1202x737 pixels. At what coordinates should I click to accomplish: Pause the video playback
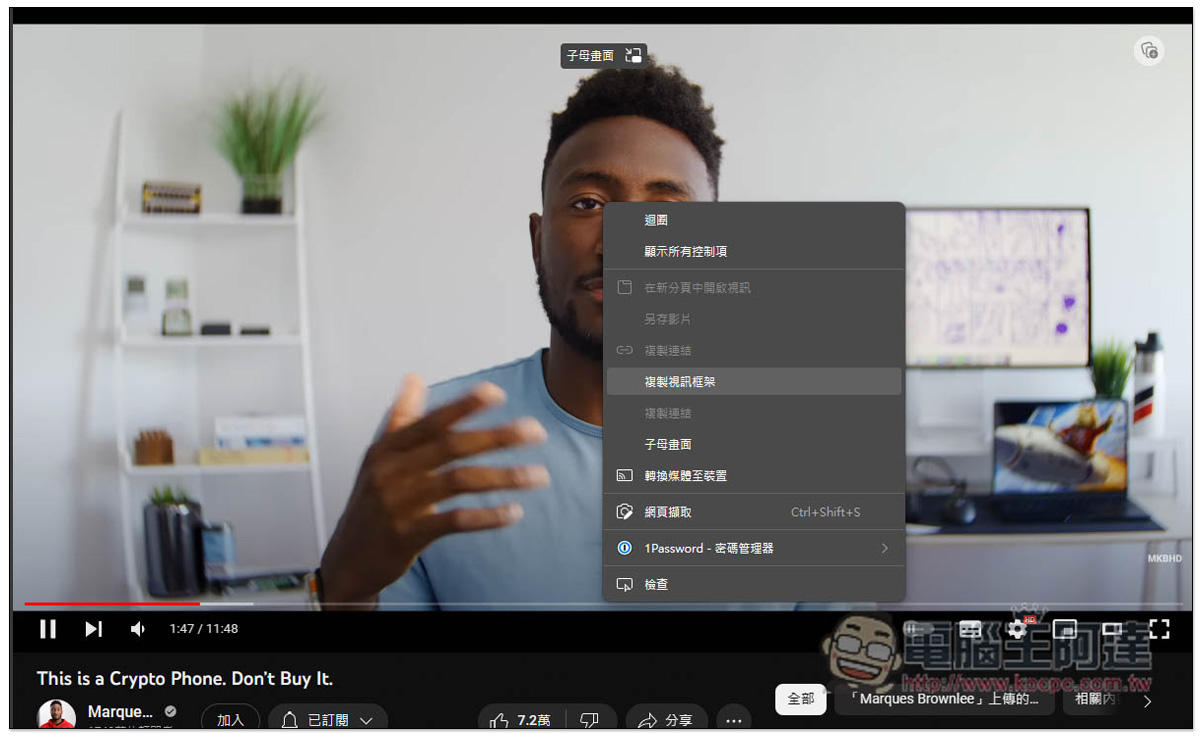click(47, 629)
